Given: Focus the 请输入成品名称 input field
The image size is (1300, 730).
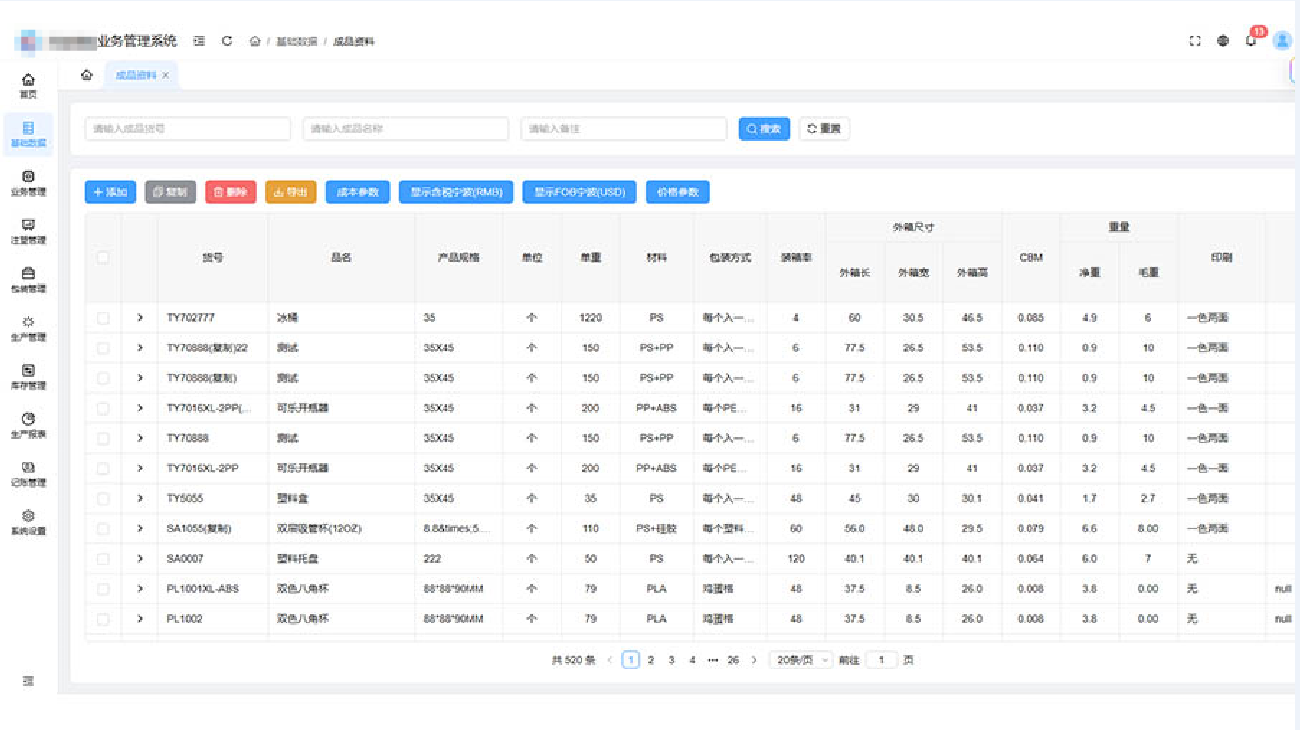Looking at the screenshot, I should [405, 129].
